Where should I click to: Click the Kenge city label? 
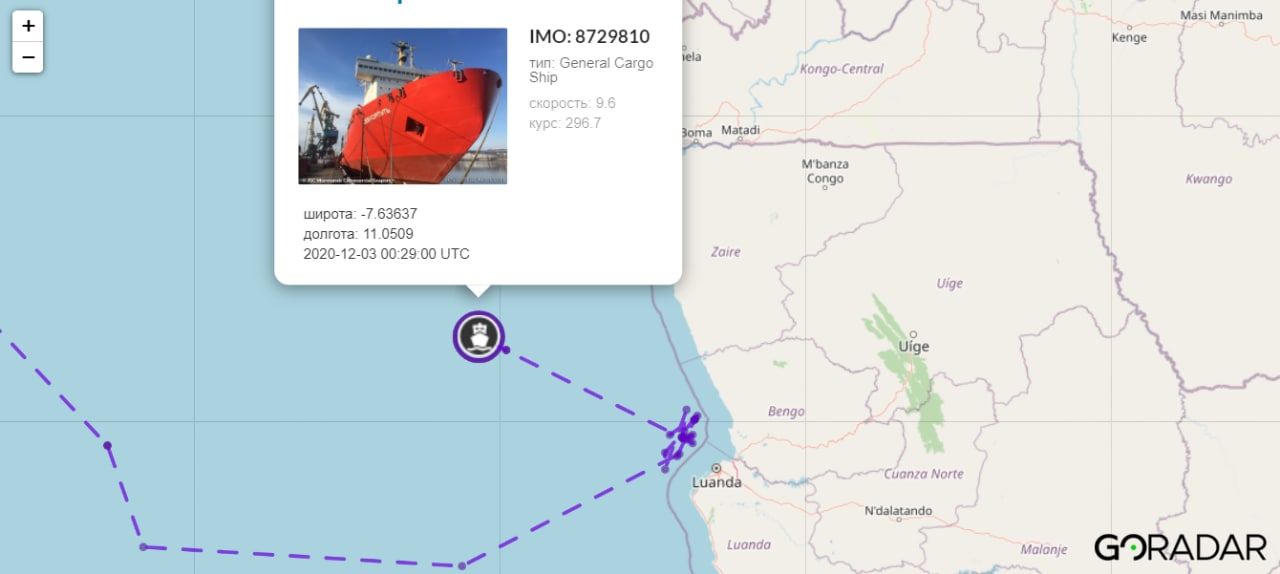coord(1129,38)
